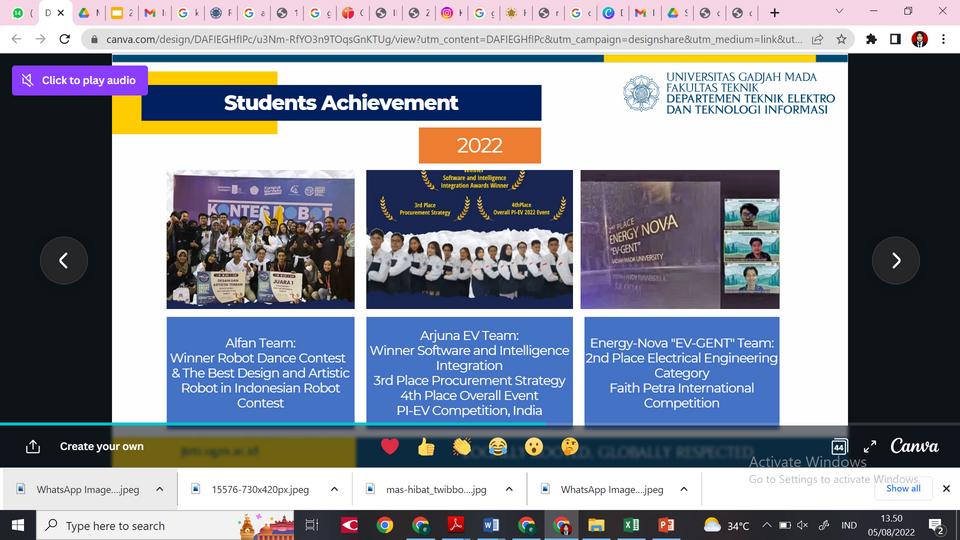Viewport: 960px width, 540px height.
Task: Click the Students Achievement heading
Action: coord(341,103)
